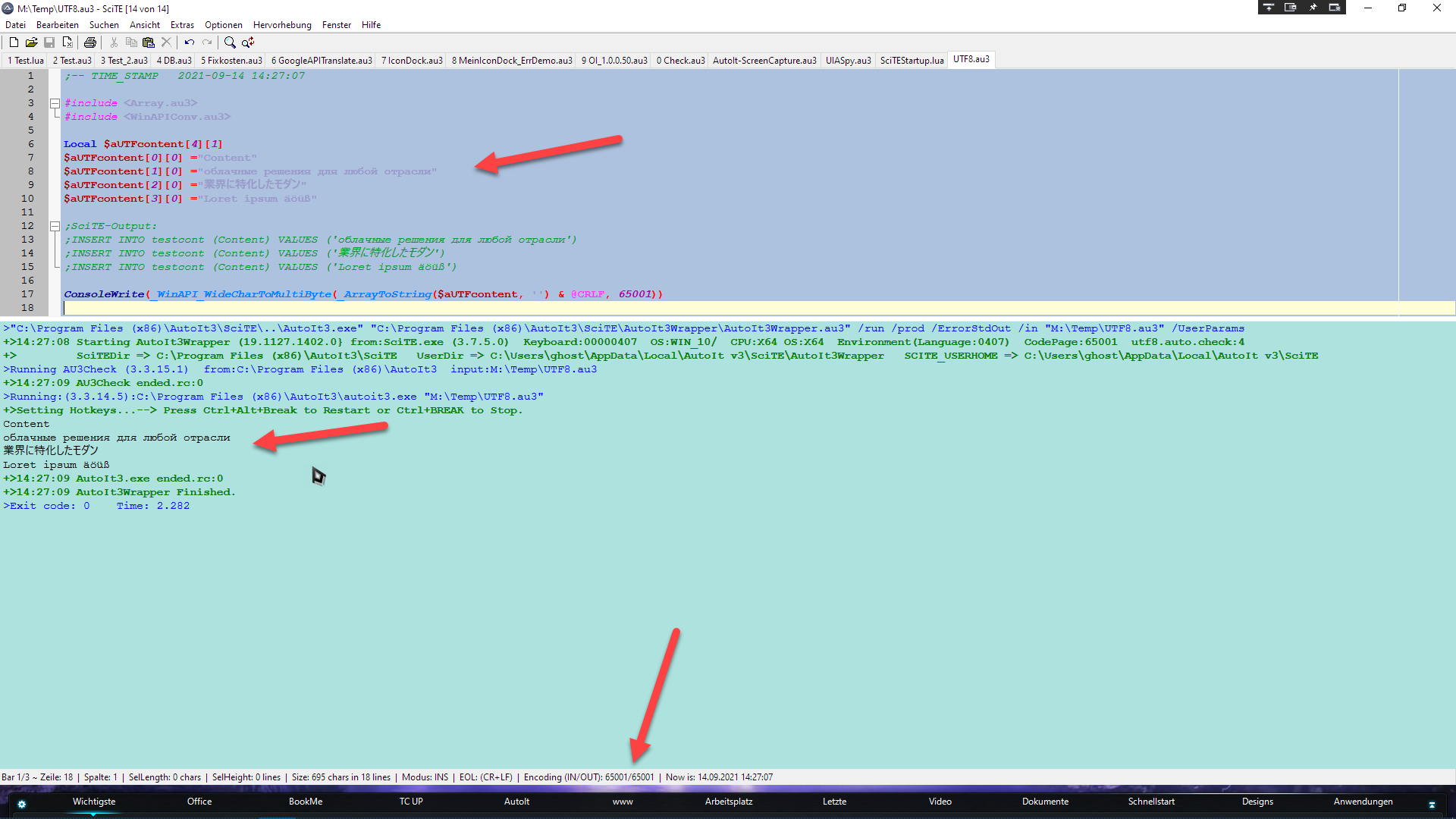Viewport: 1456px width, 819px height.
Task: Switch to the 6 GoogleAPITranslate.au3 tab
Action: pyautogui.click(x=322, y=61)
